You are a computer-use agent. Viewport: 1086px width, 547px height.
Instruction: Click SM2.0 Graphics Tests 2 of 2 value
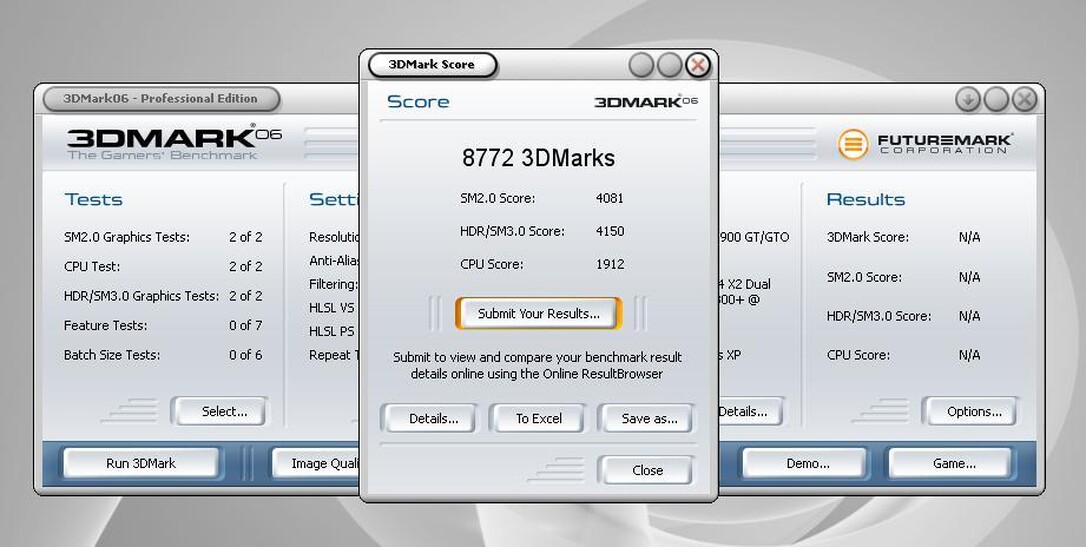[x=246, y=237]
